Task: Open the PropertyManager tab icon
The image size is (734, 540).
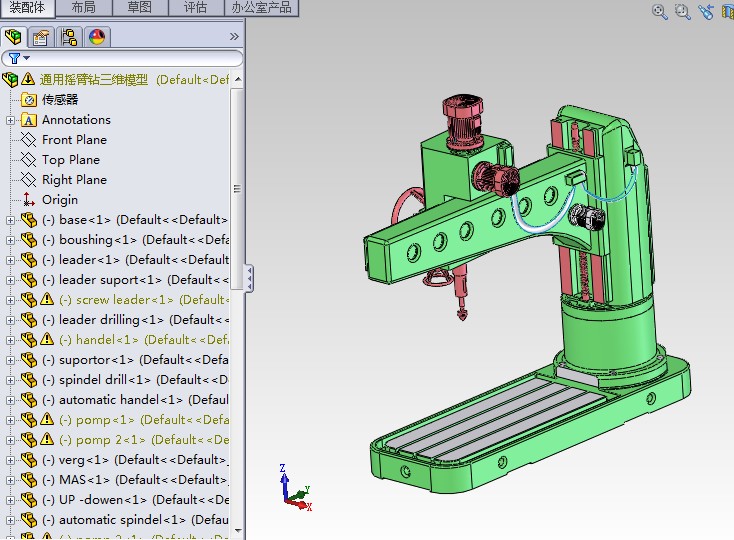Action: pos(41,37)
